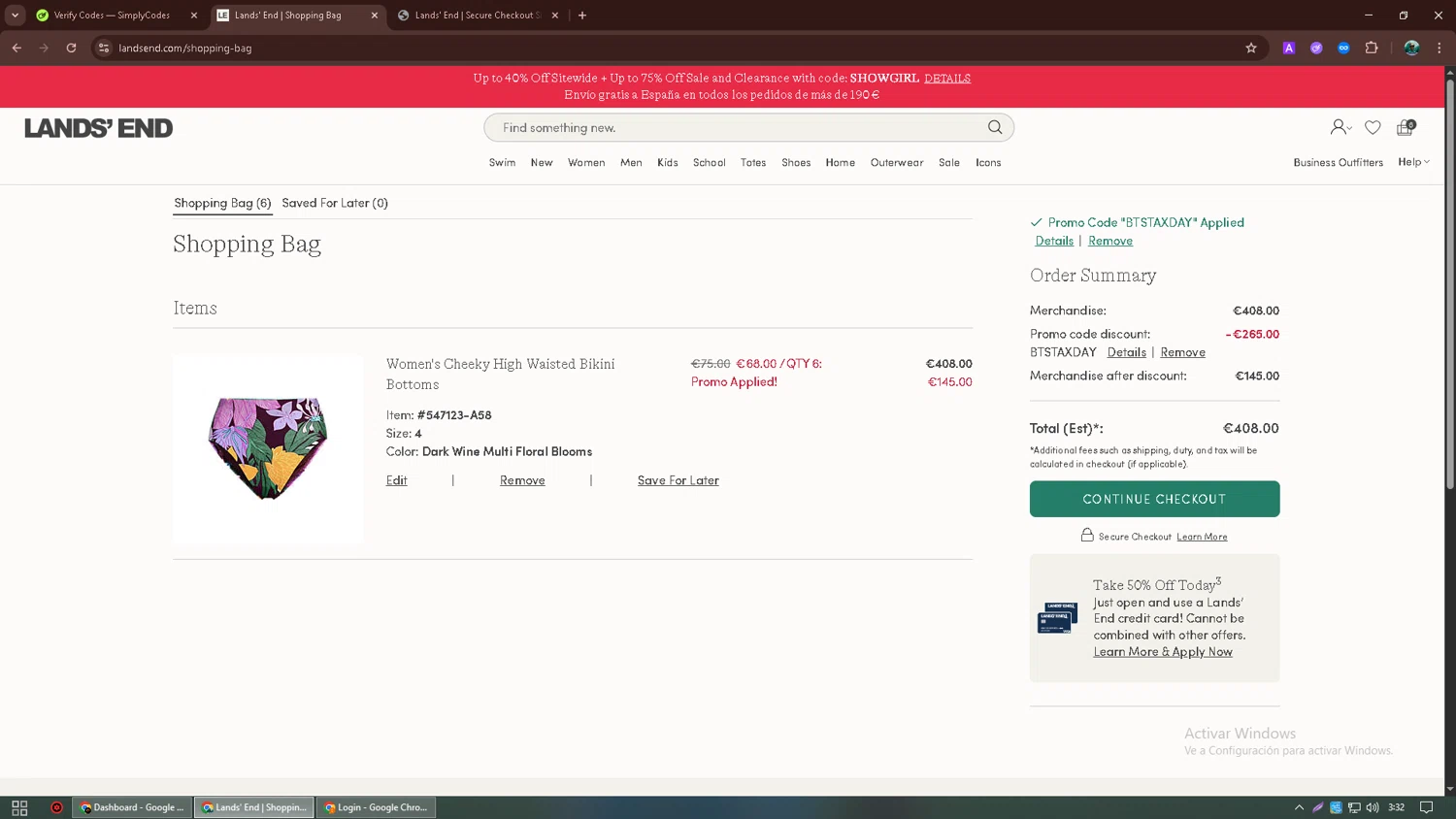1456x819 pixels.
Task: Click the purple A extension icon
Action: click(1289, 48)
